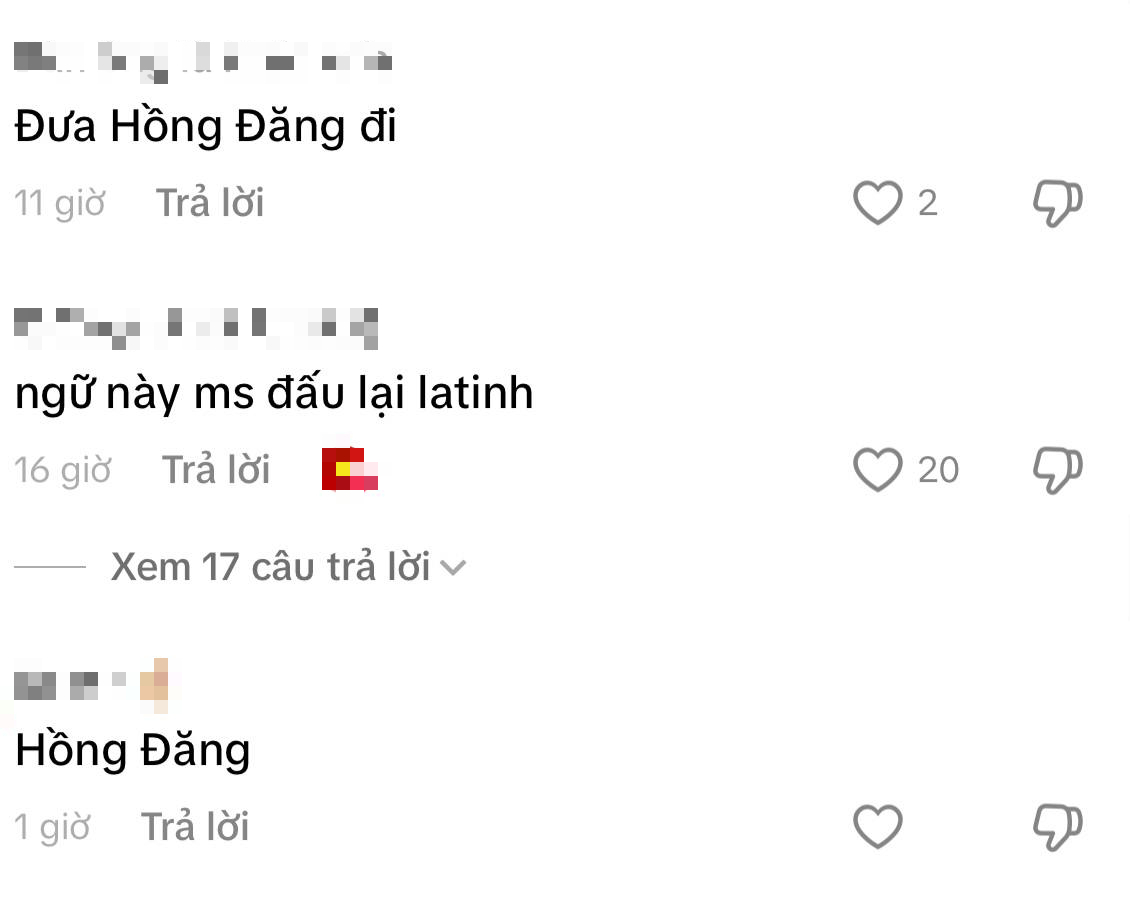Click the like count "20"
This screenshot has height=906, width=1130.
938,470
